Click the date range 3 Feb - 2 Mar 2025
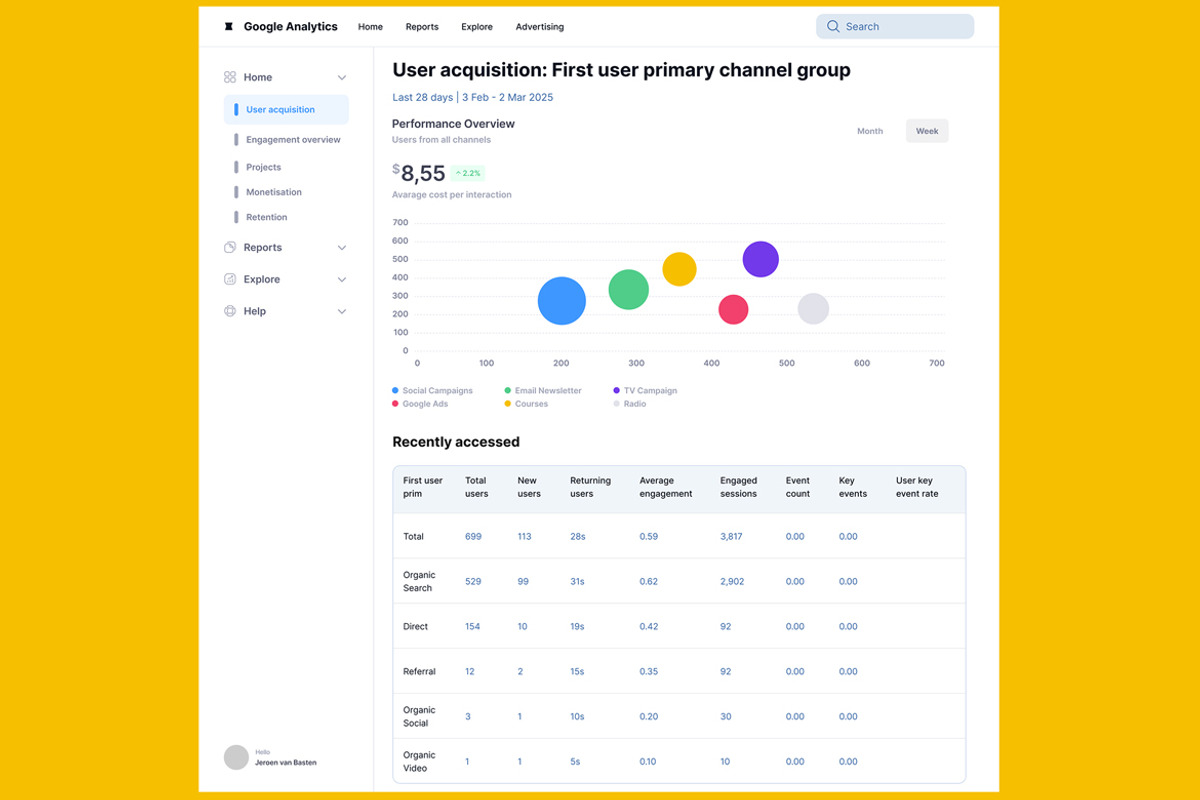Screen dimensions: 1200x800 tap(507, 97)
